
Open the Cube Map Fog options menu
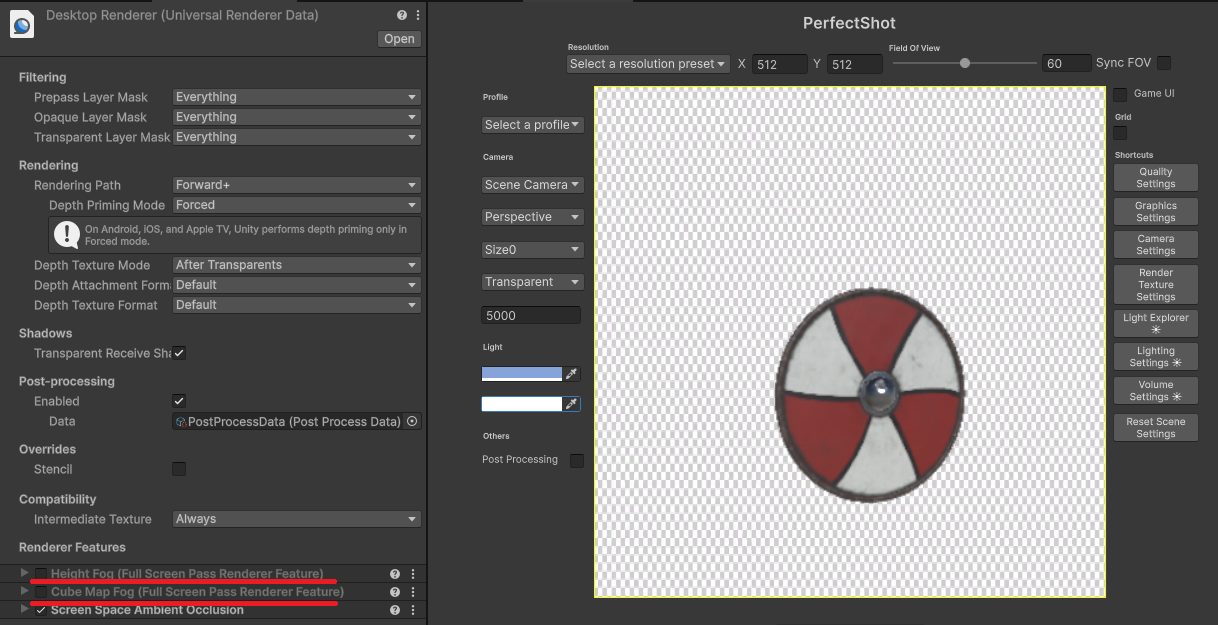click(413, 592)
